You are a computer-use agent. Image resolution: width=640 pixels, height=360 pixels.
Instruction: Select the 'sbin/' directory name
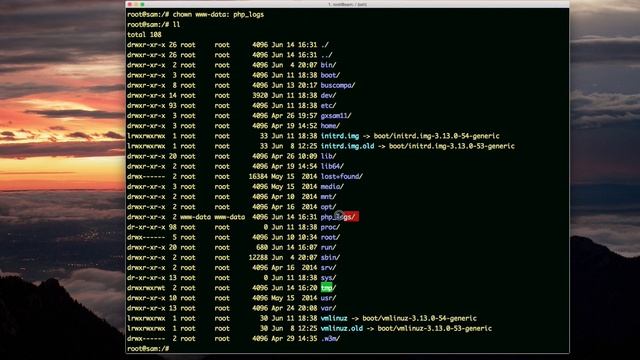pos(330,258)
